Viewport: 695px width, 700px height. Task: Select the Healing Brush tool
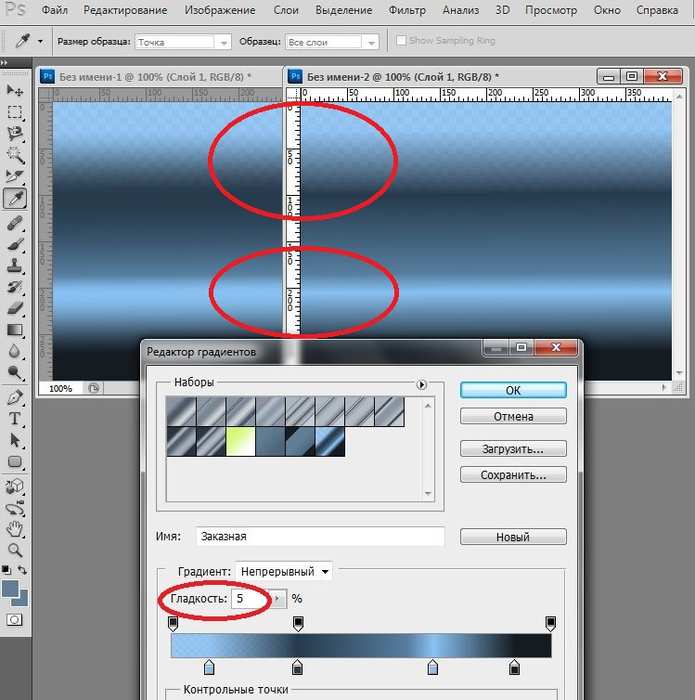click(15, 223)
